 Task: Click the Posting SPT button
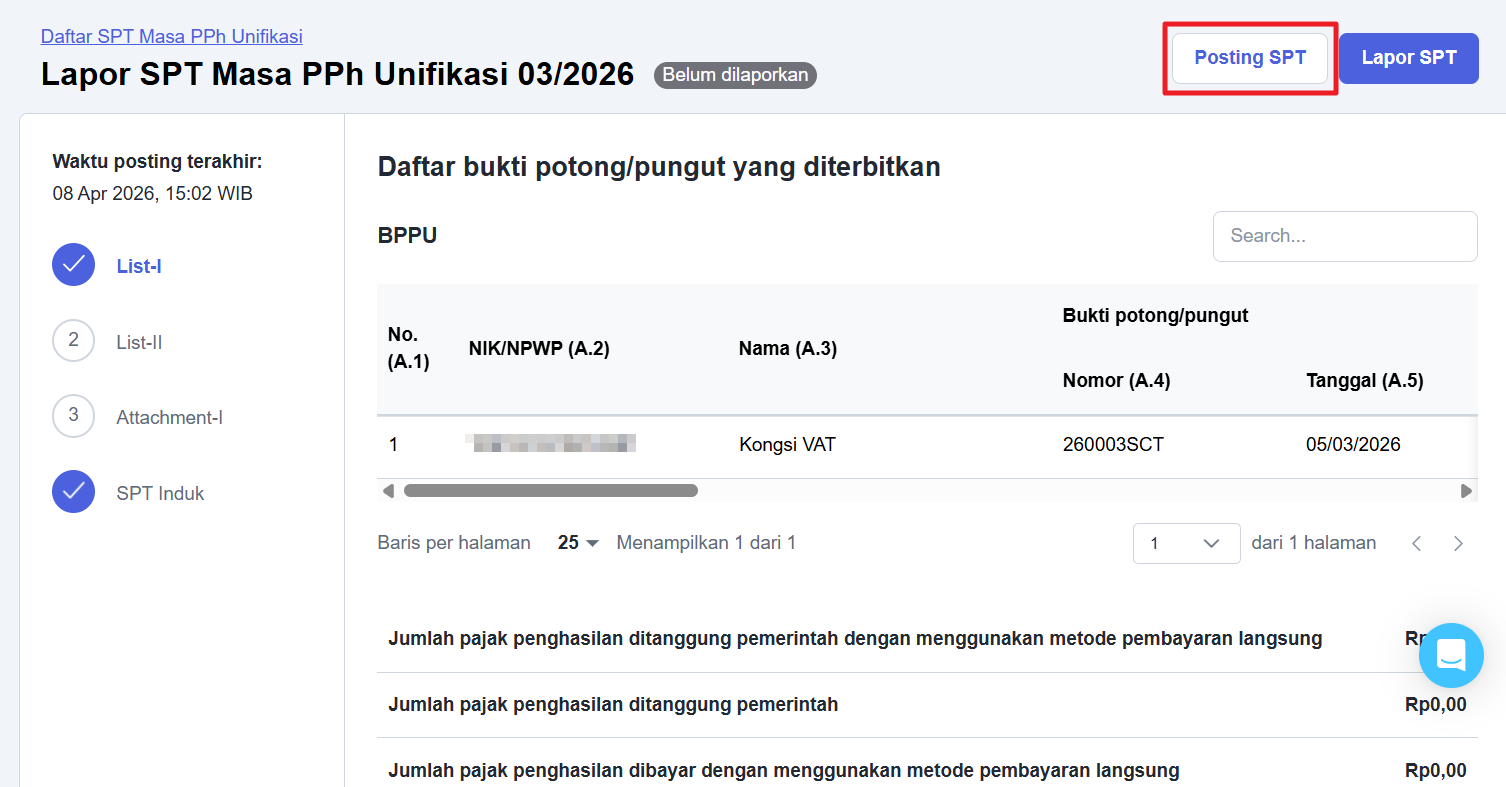tap(1250, 58)
